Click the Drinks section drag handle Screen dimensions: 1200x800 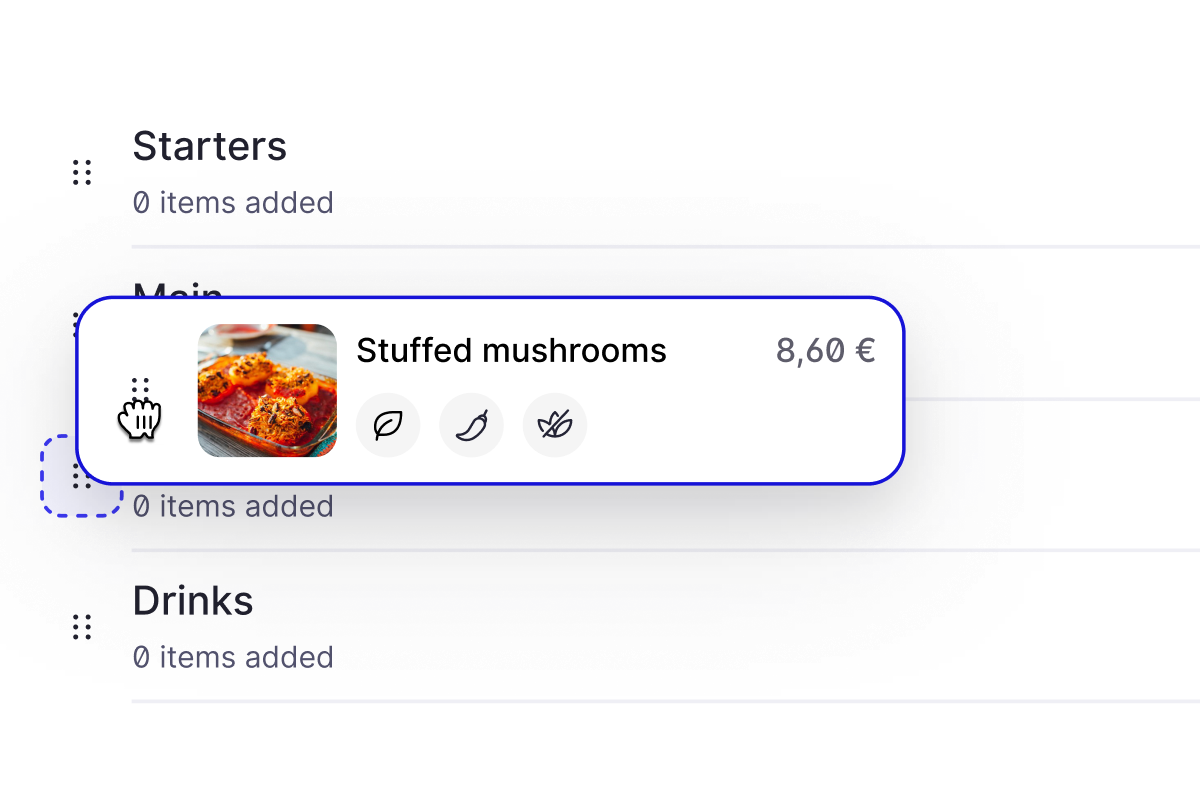[82, 627]
